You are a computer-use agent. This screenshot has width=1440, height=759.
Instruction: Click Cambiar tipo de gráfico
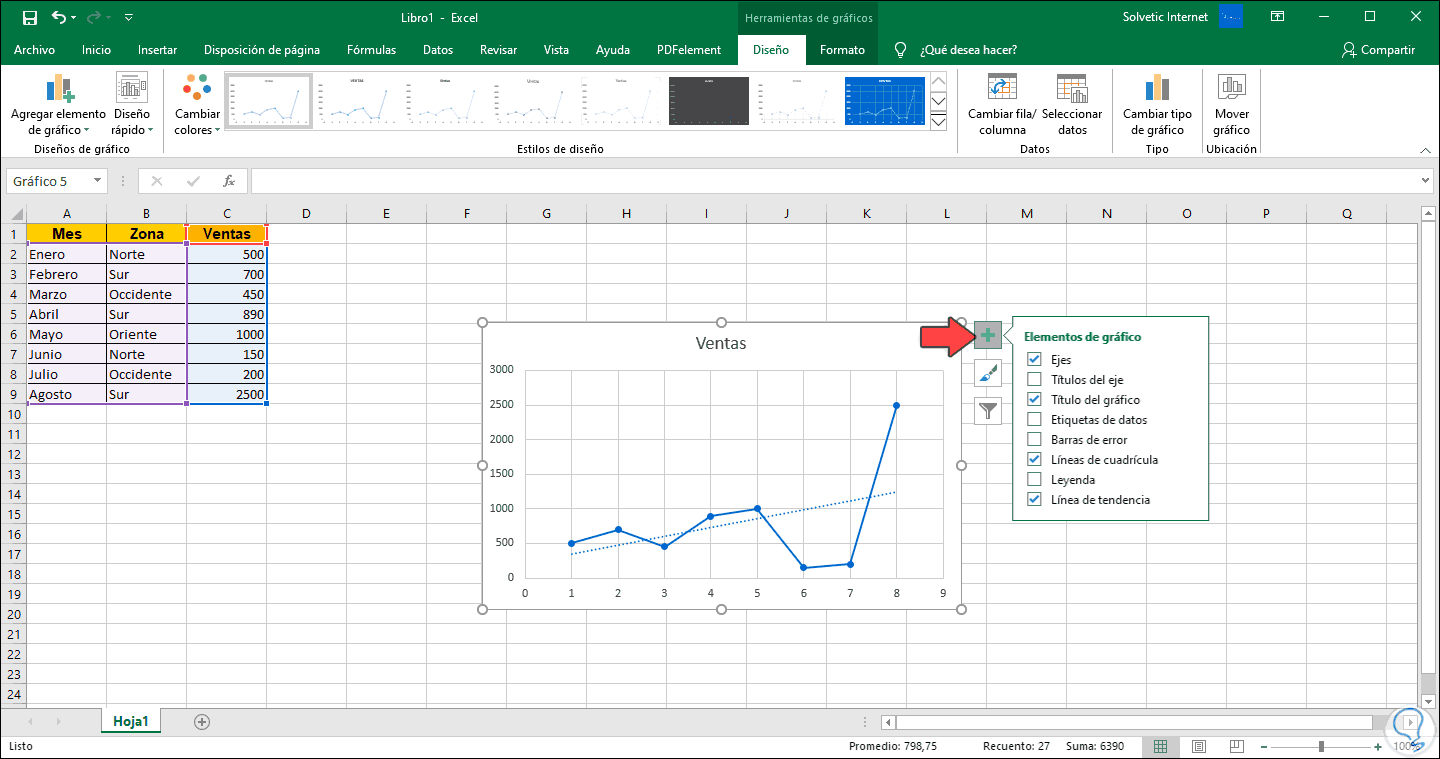1157,105
